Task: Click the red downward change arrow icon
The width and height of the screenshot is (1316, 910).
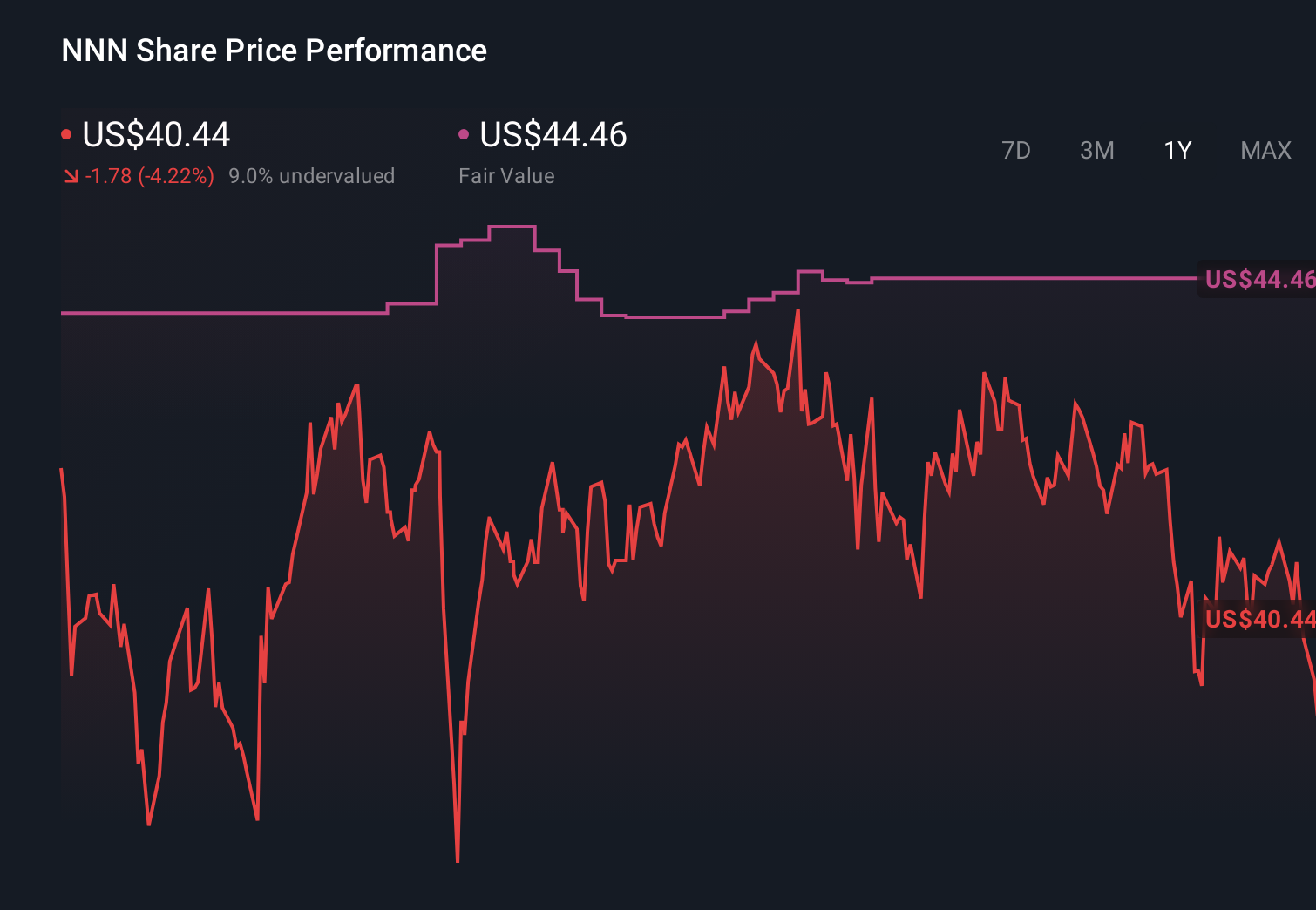Action: coord(71,175)
